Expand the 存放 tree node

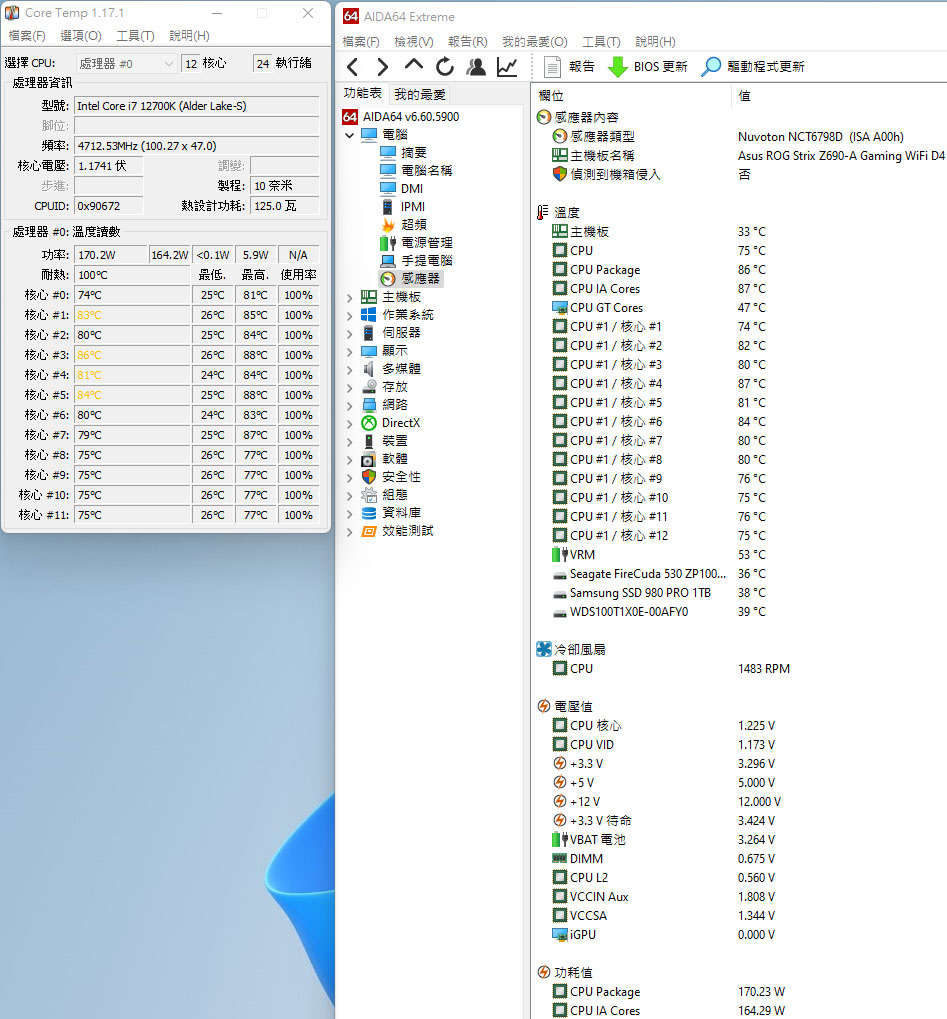[x=350, y=387]
